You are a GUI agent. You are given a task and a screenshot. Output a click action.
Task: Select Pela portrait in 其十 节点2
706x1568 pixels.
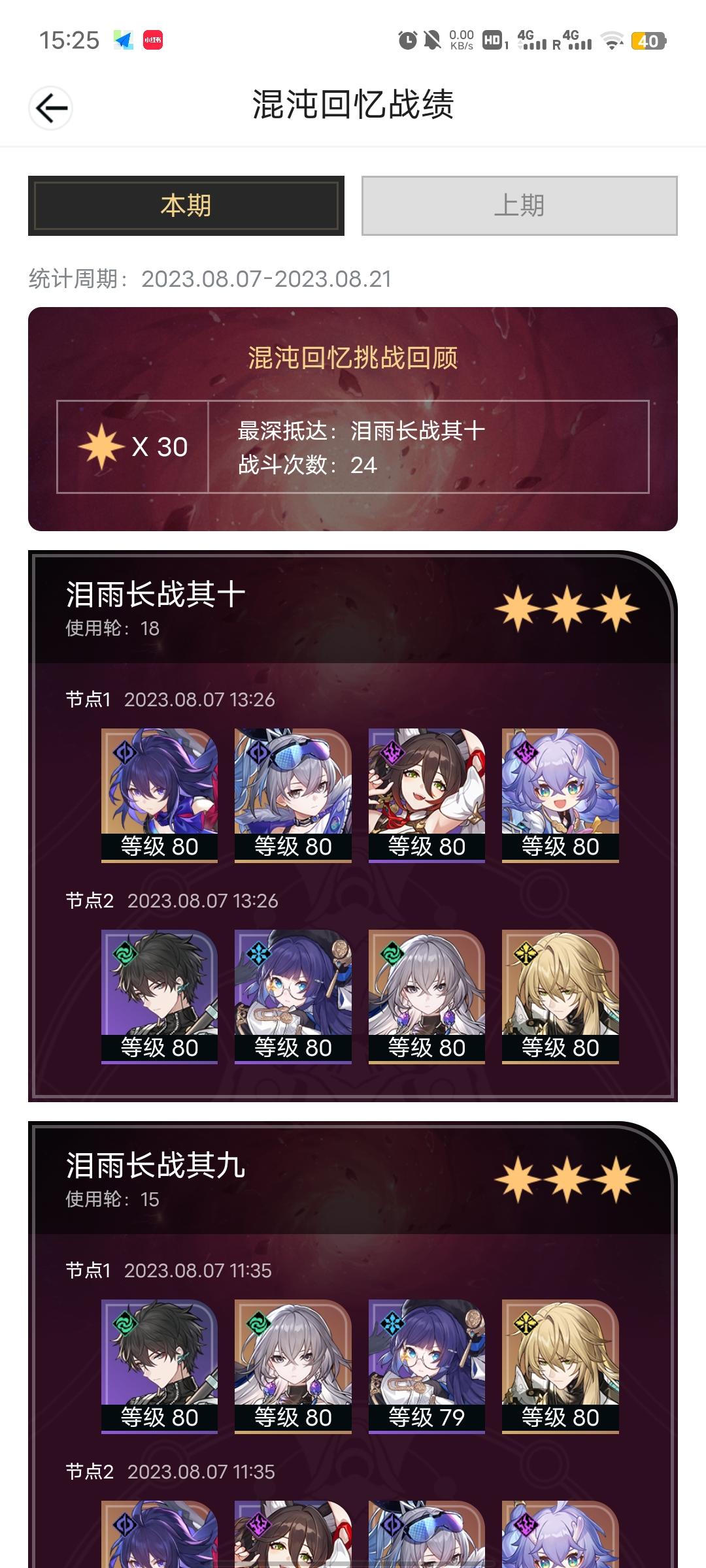point(293,997)
